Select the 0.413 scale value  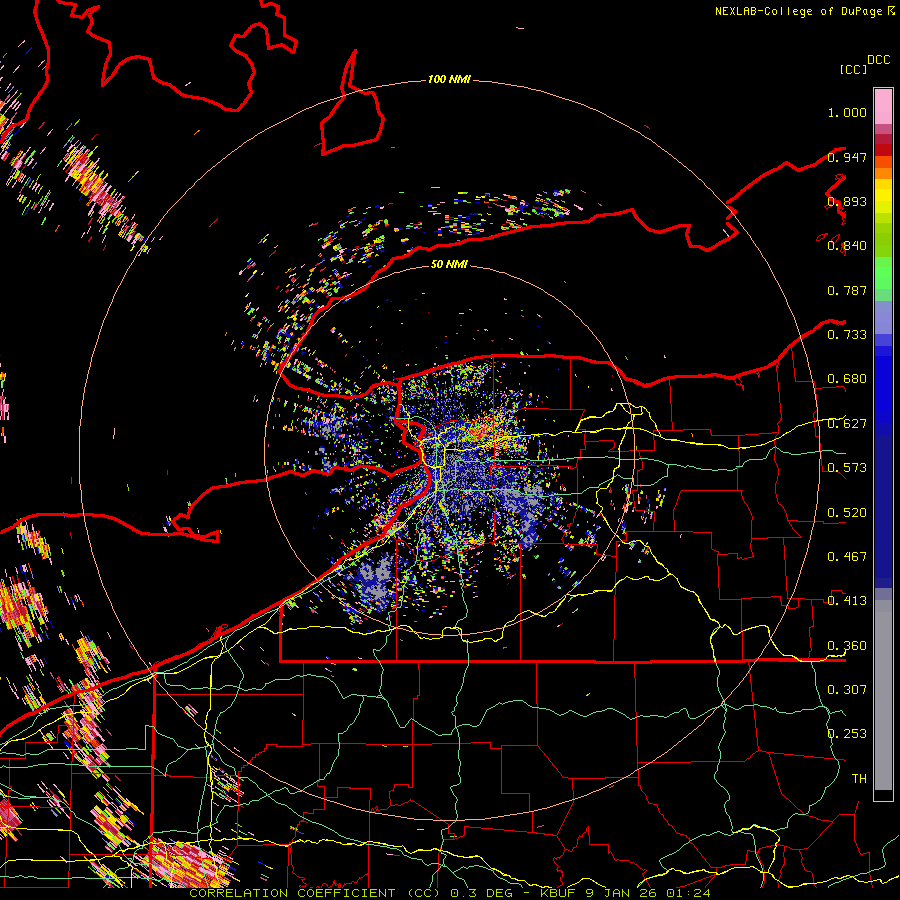coord(847,601)
